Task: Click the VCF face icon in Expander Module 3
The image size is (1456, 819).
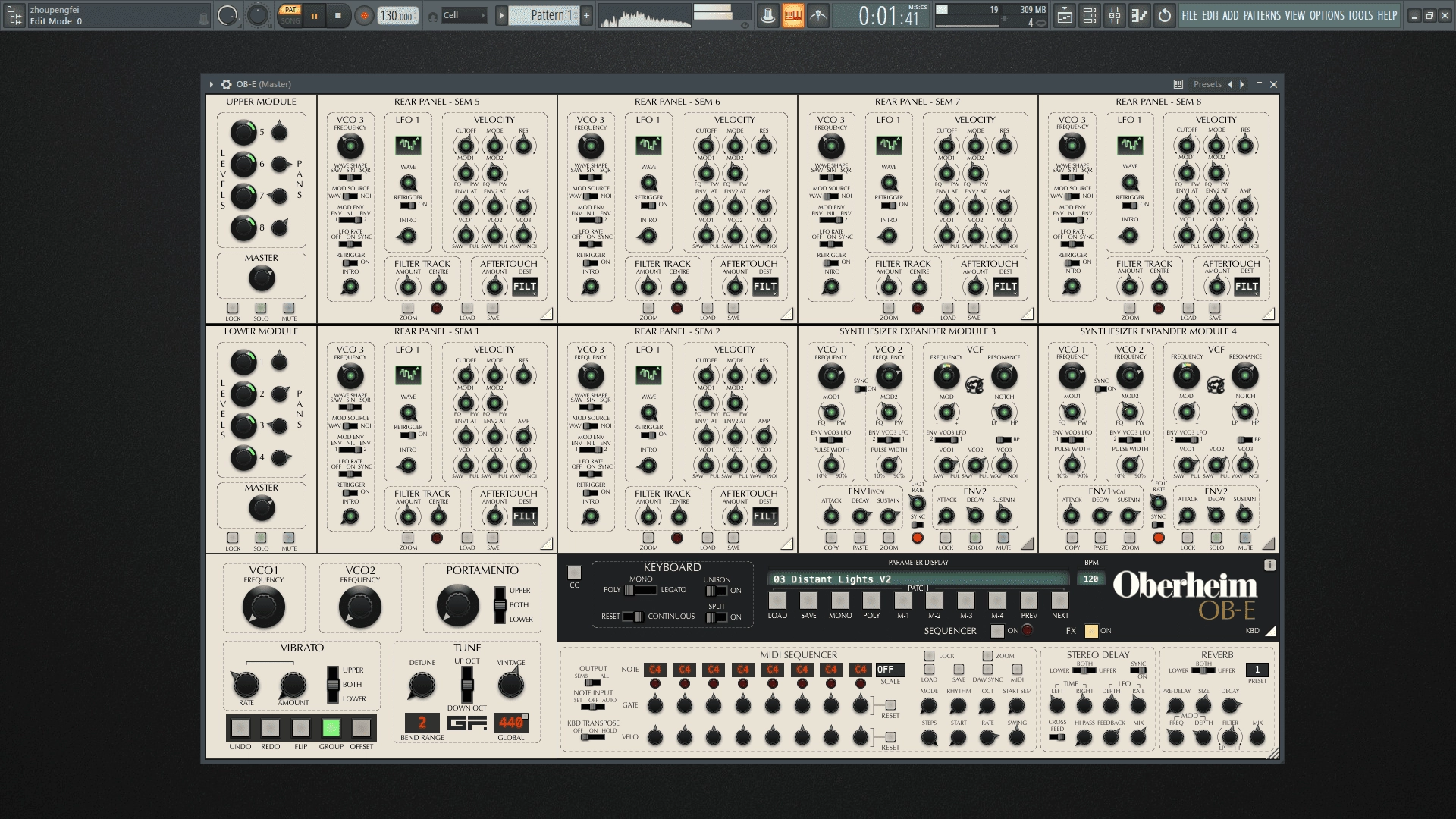Action: 974,385
